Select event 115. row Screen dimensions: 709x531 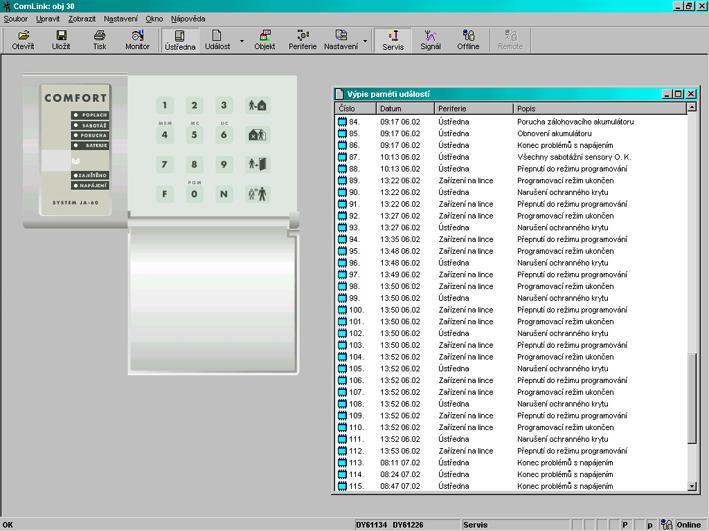pyautogui.click(x=511, y=486)
